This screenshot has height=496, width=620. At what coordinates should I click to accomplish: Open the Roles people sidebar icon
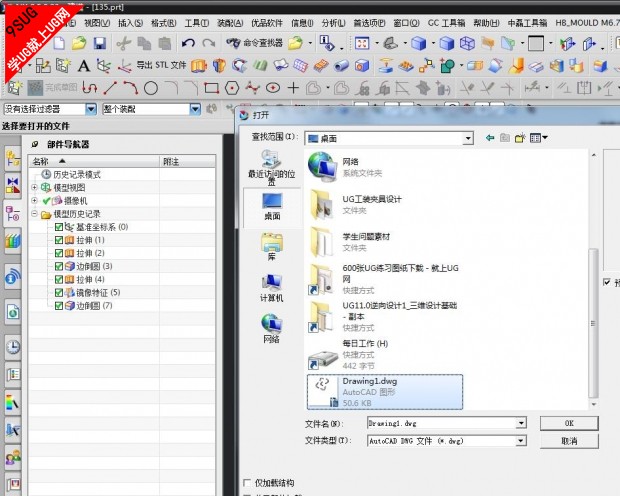coord(13,458)
